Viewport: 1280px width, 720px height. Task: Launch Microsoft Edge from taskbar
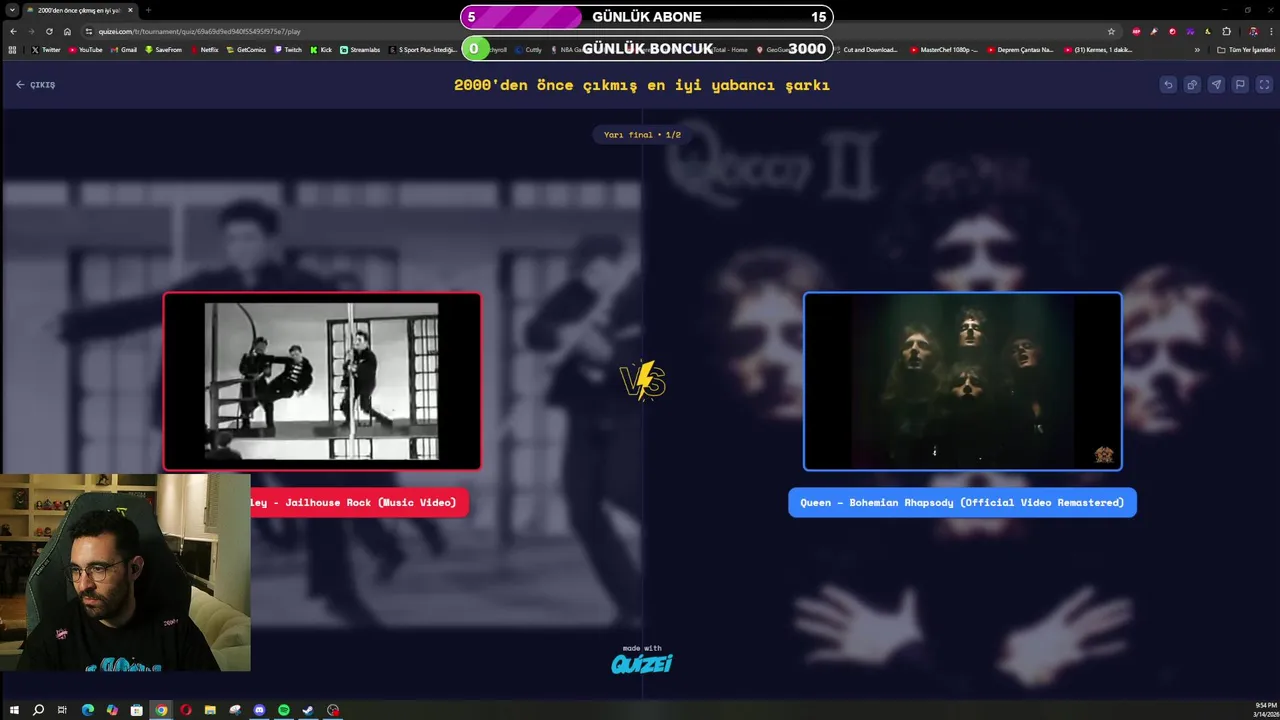pyautogui.click(x=88, y=710)
